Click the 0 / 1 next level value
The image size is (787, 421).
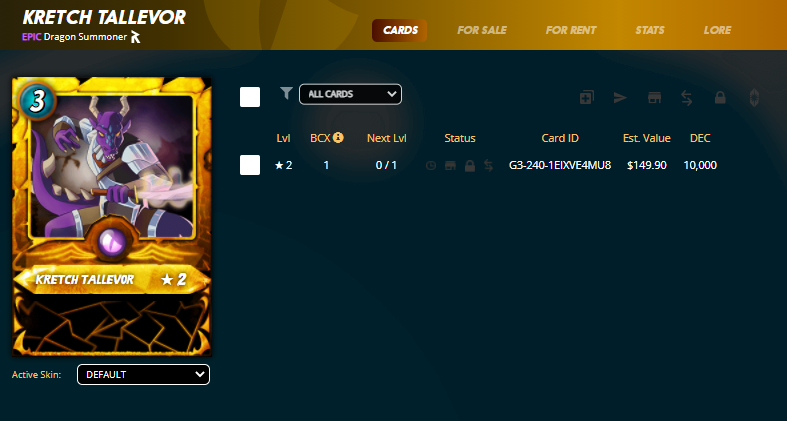(x=386, y=165)
